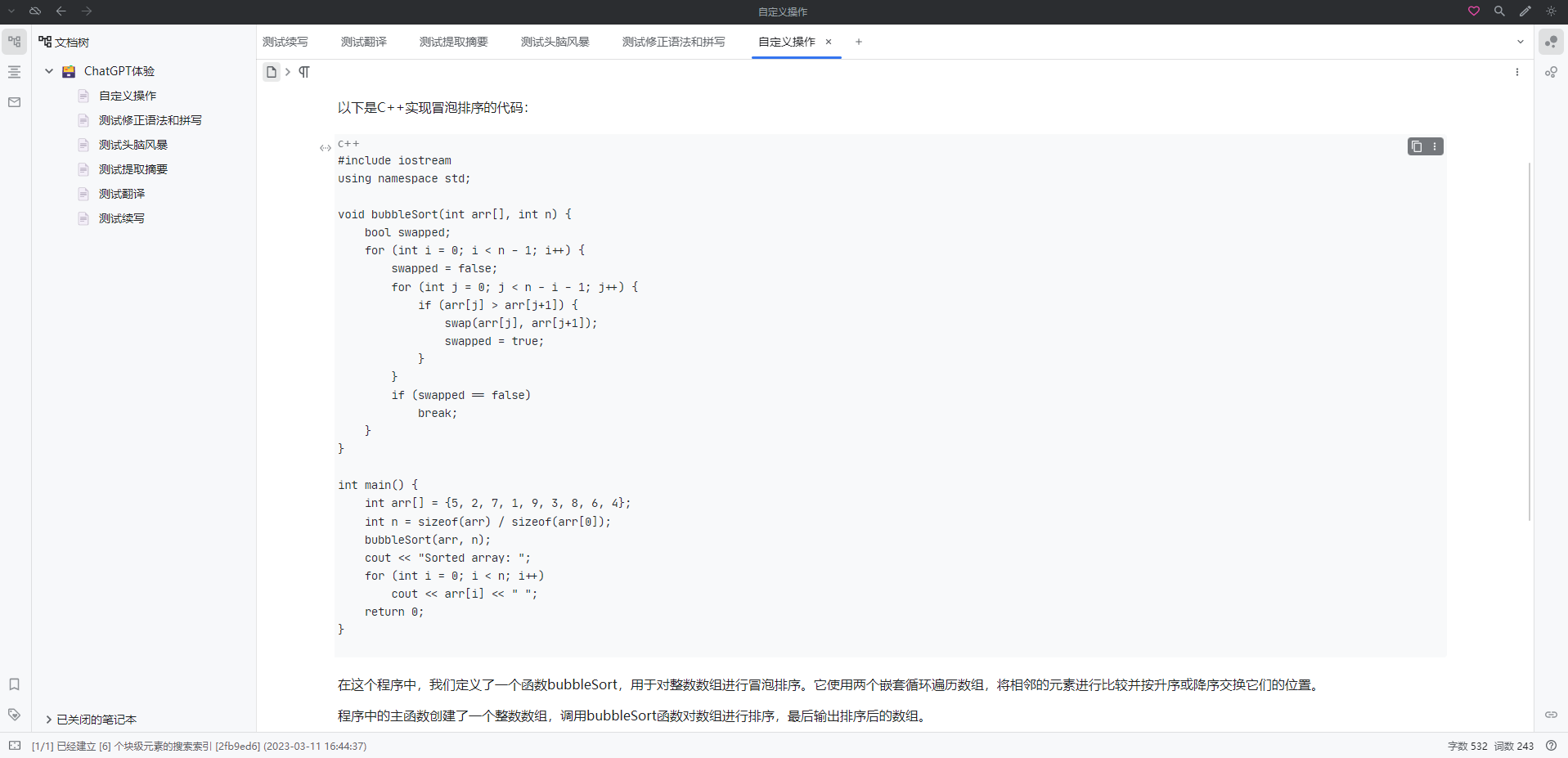Click the ChatGPT体验 notebook icon
1568x758 pixels.
pos(69,71)
